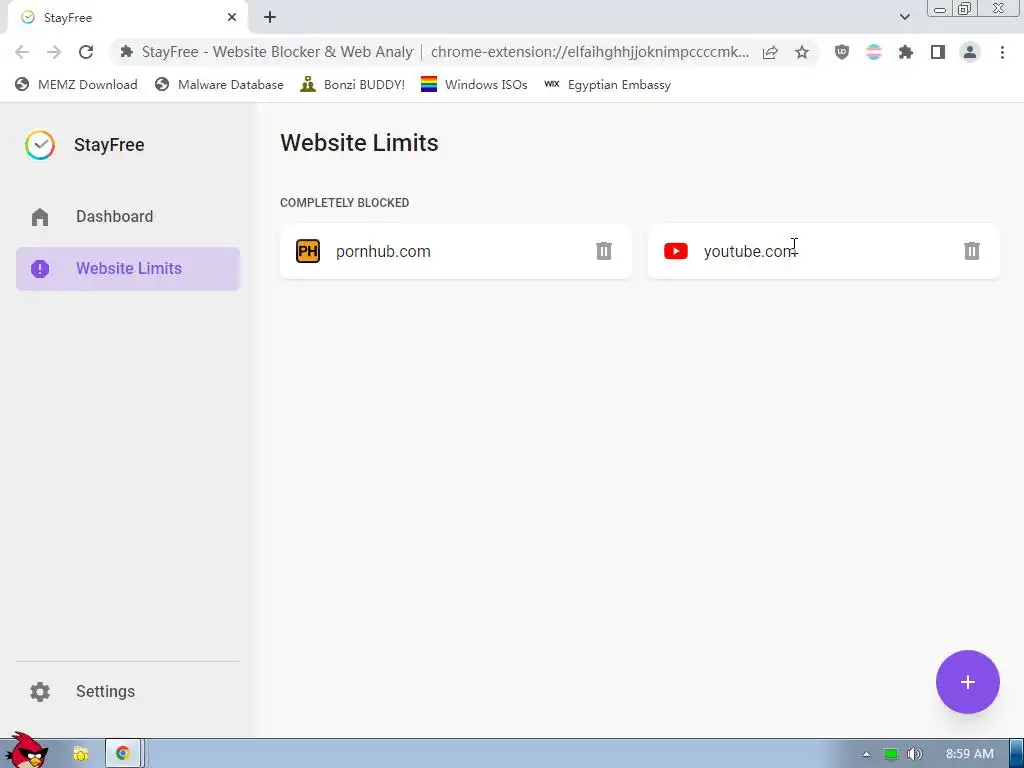Image resolution: width=1024 pixels, height=768 pixels.
Task: Click the Website Limits alert icon
Action: pos(40,268)
